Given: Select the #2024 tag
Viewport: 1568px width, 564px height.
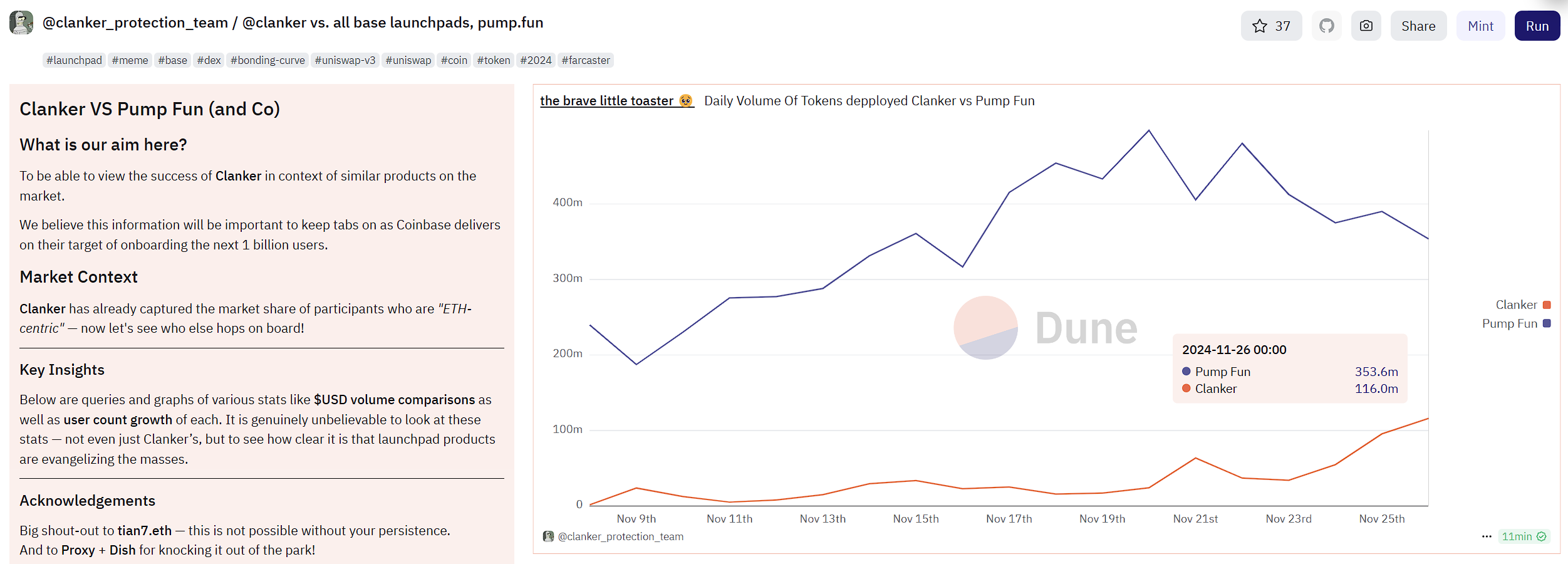Looking at the screenshot, I should (x=536, y=60).
